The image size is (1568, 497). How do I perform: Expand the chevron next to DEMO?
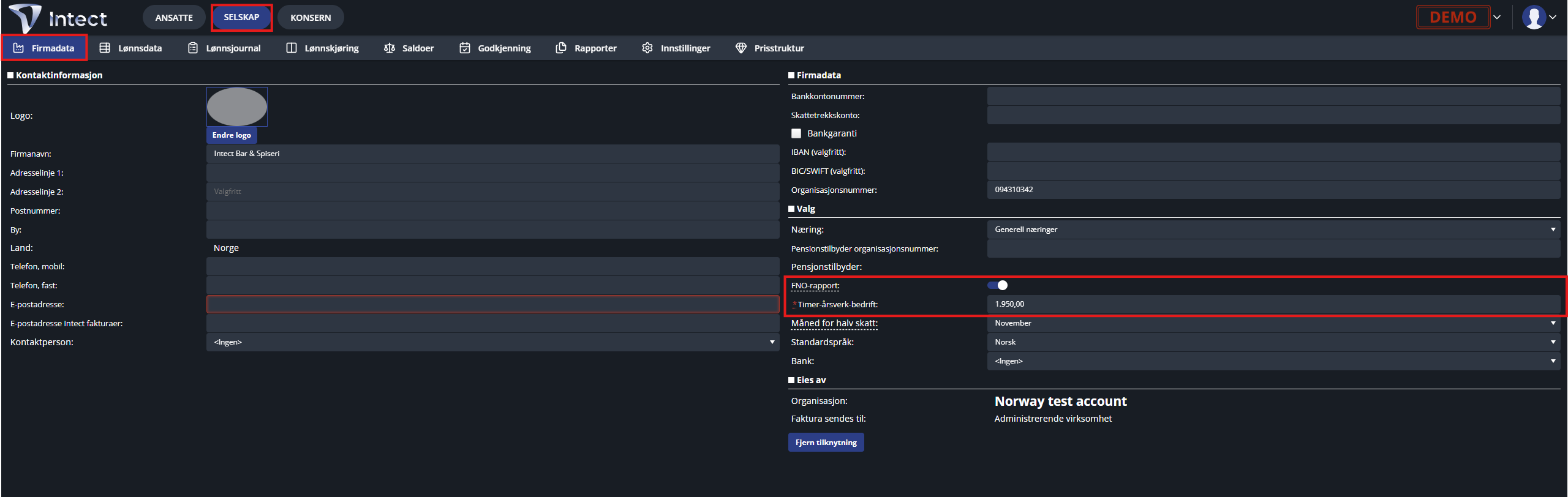click(x=1497, y=17)
